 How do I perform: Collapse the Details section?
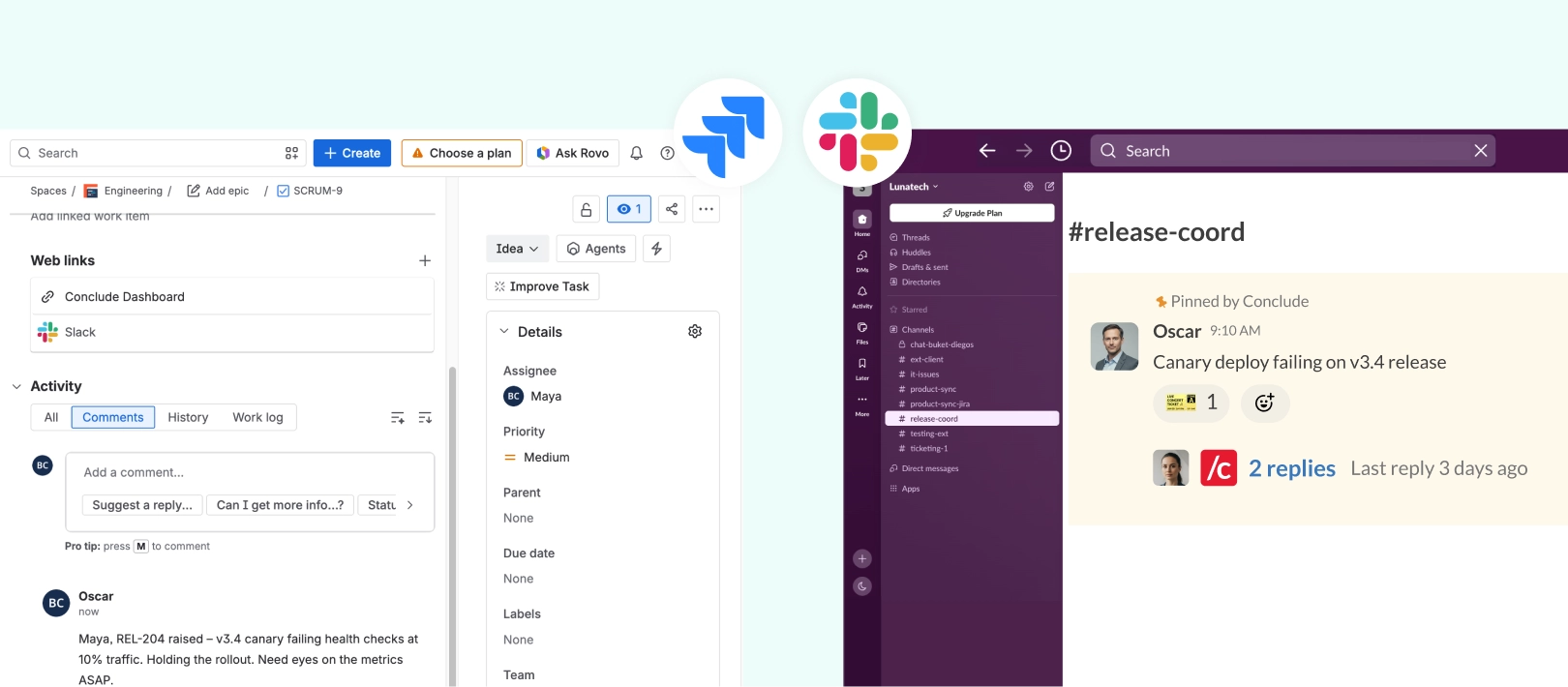503,331
